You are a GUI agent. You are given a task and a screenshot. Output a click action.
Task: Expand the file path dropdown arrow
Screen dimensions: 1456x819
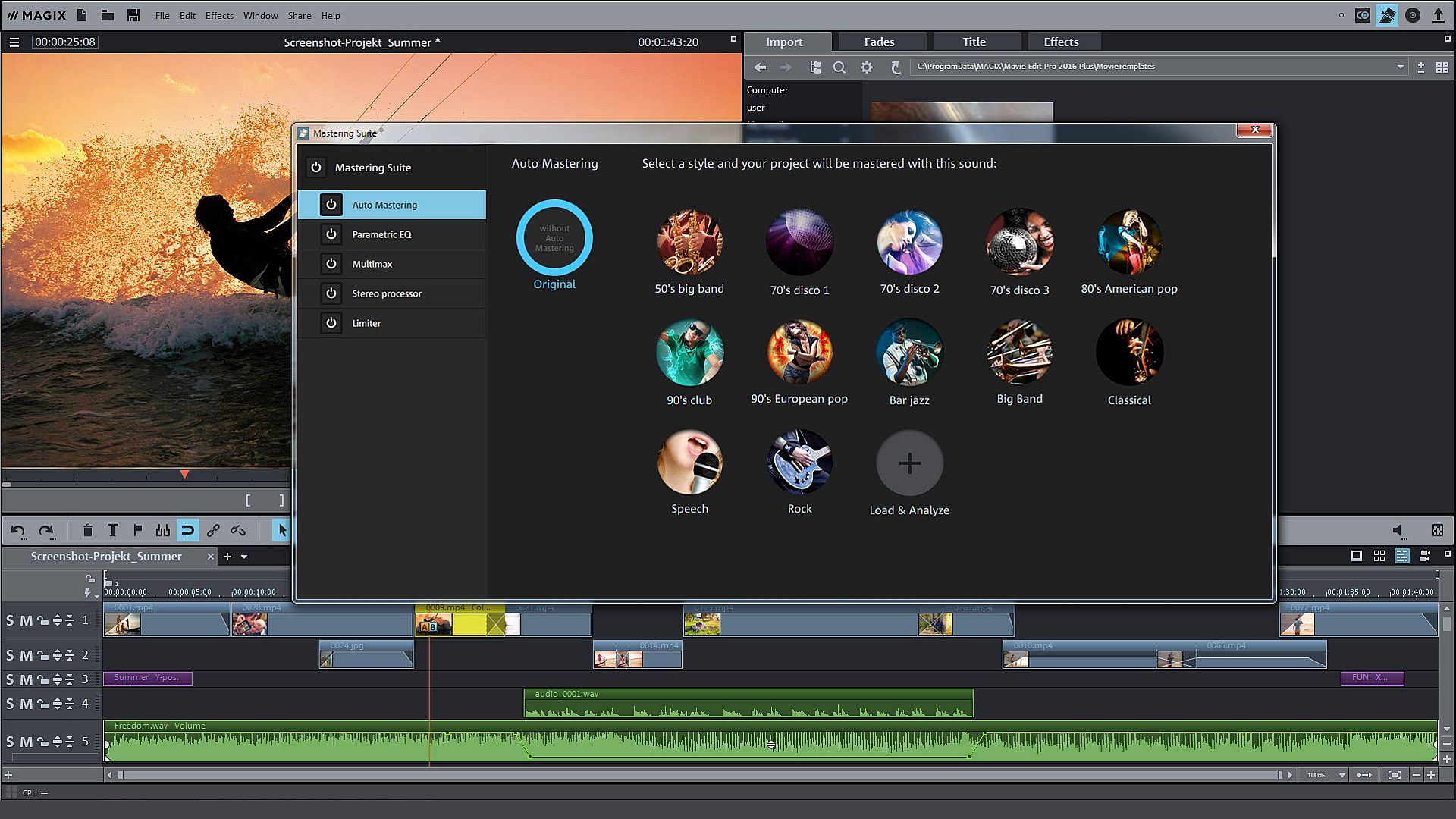click(x=1400, y=67)
